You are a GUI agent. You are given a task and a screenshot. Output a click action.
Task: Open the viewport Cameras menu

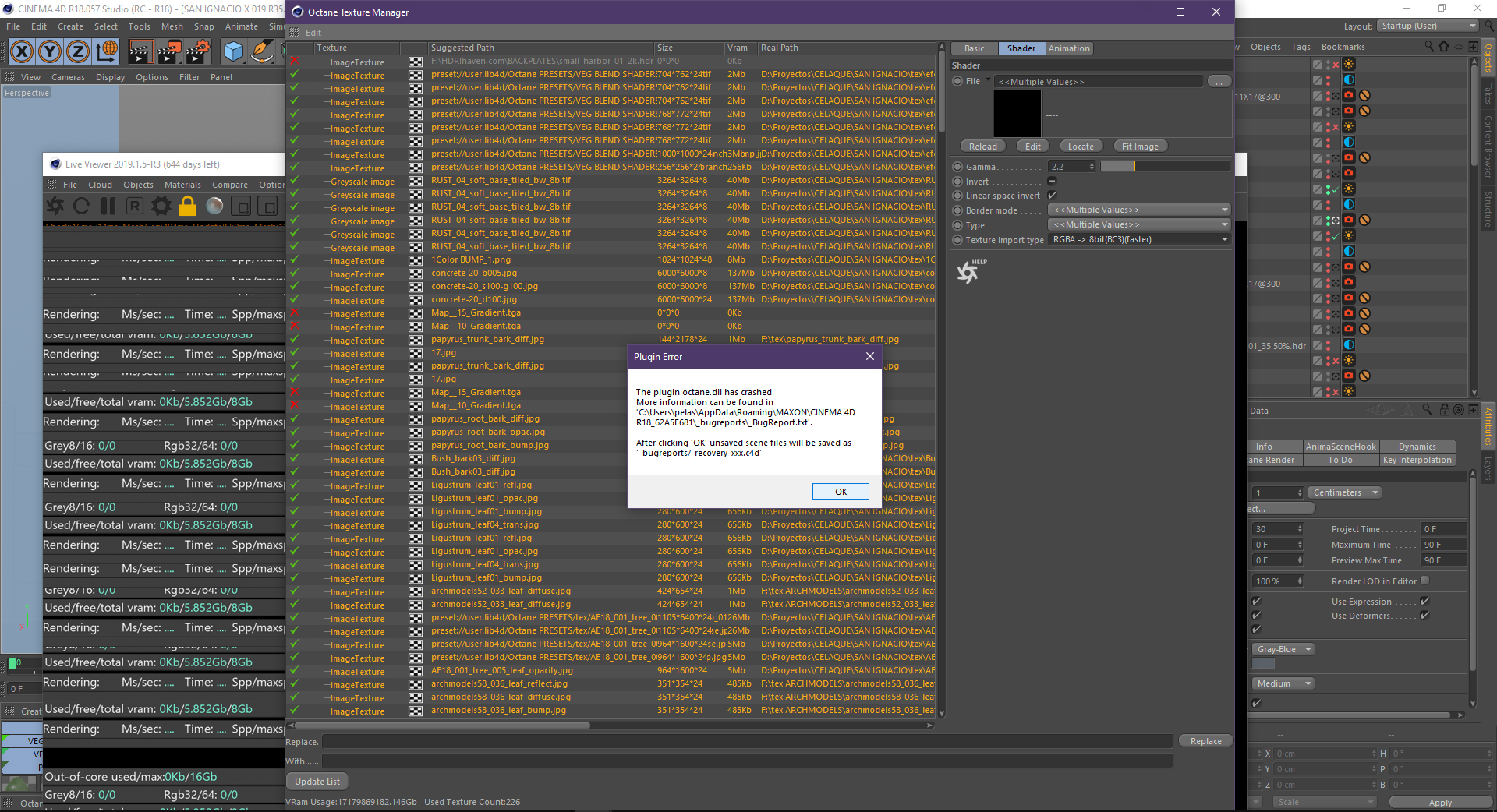(68, 77)
